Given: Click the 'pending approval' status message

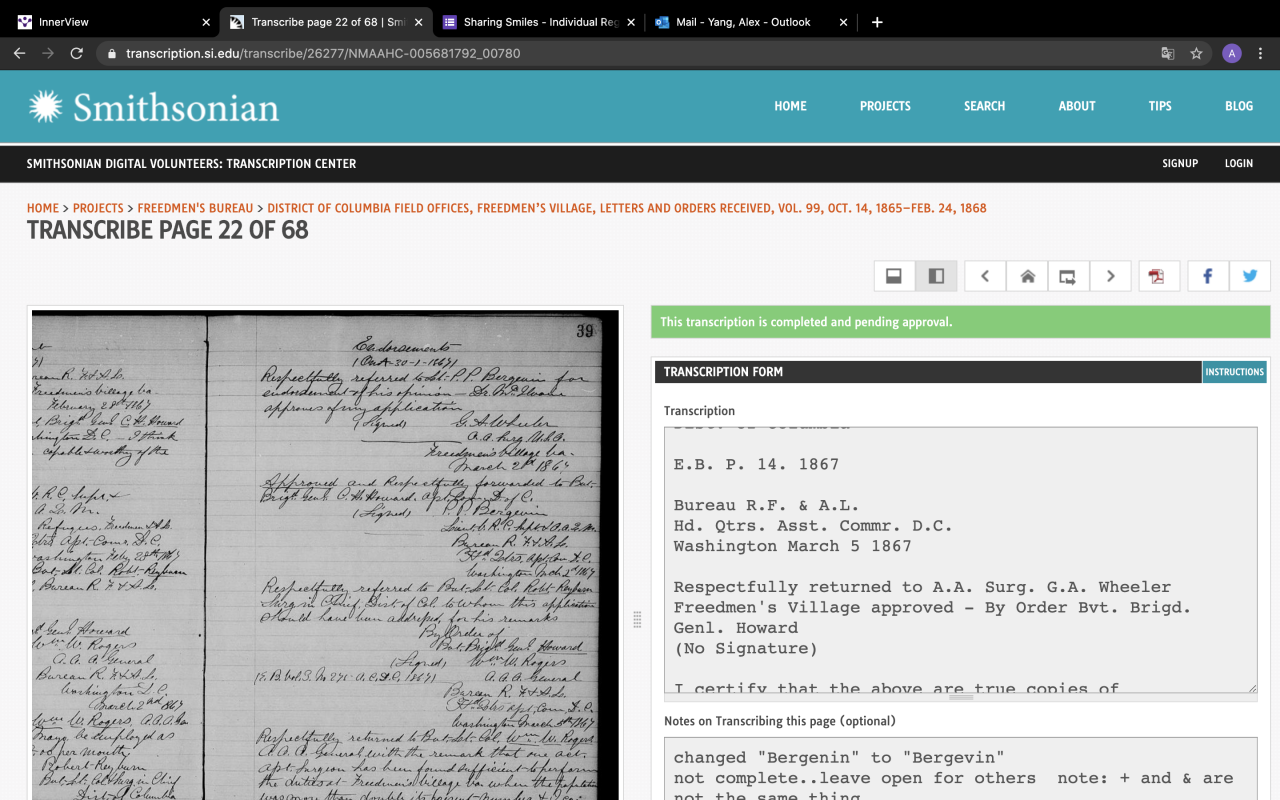Looking at the screenshot, I should pos(960,322).
